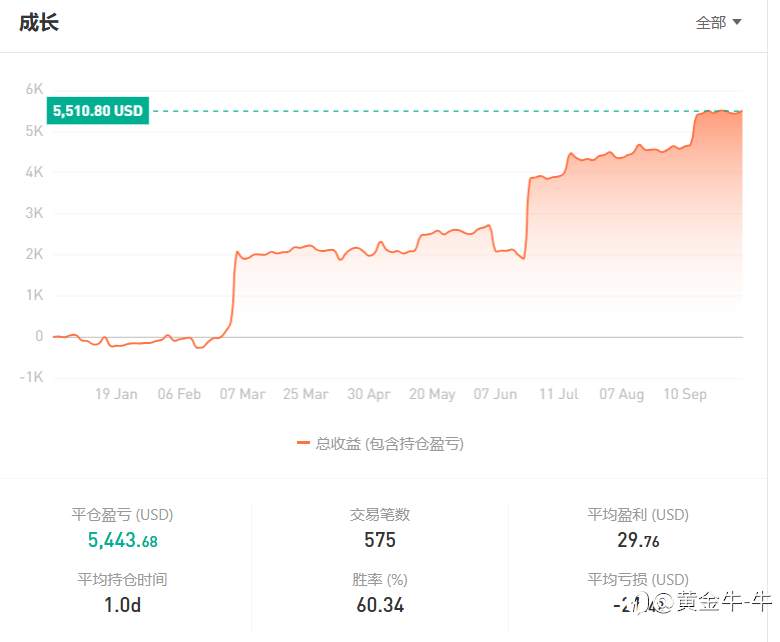Choose the 10 Sep date axis label
The image size is (780, 642).
685,394
